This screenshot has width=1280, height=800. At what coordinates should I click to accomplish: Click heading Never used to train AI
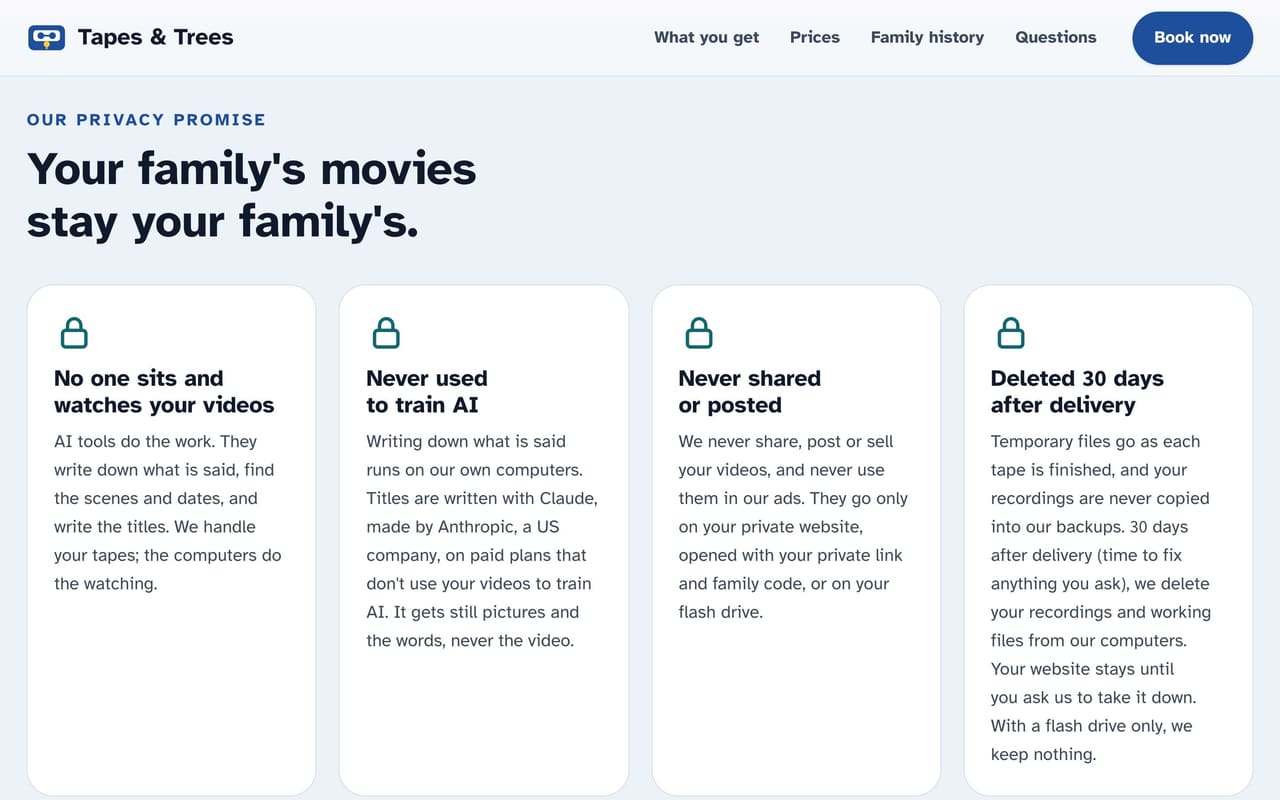pyautogui.click(x=427, y=392)
